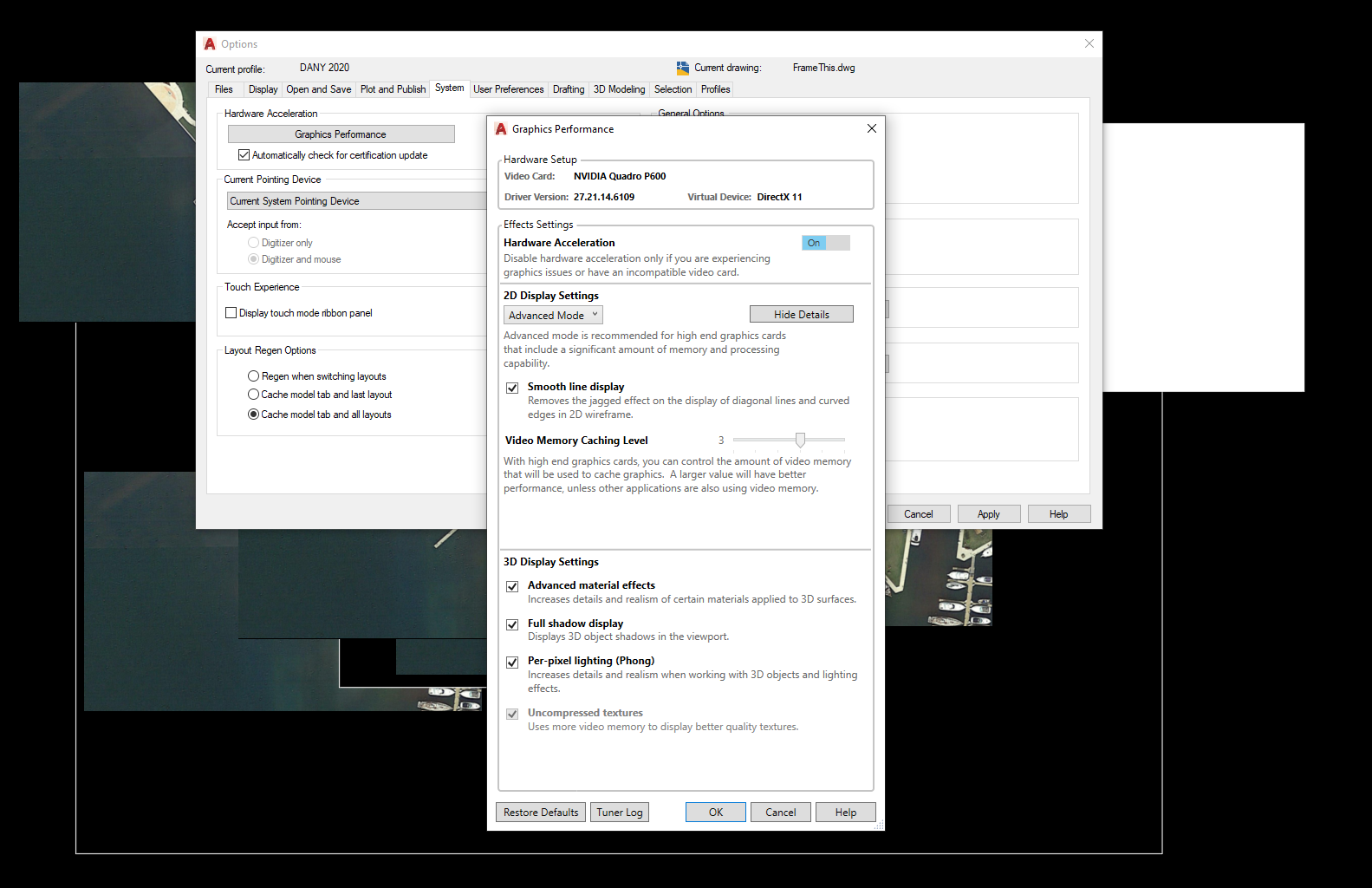Adjust the Video Memory Caching Level slider

pos(800,441)
